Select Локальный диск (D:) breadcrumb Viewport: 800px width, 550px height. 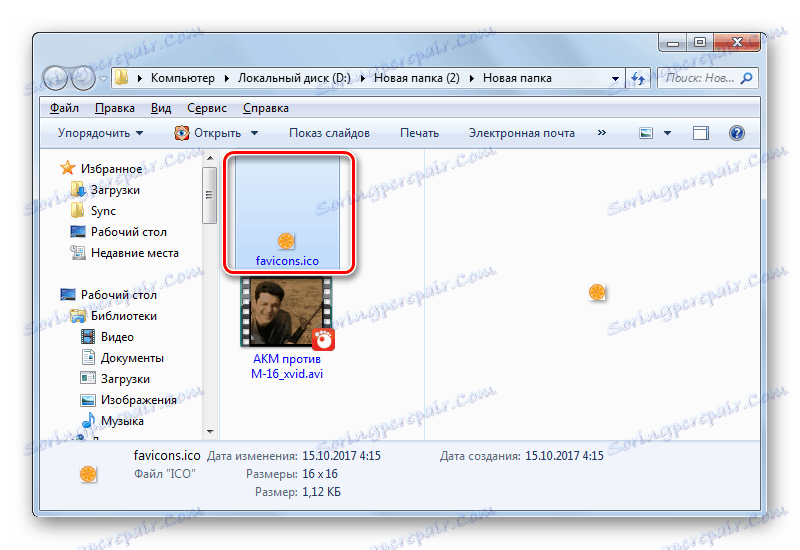click(294, 78)
